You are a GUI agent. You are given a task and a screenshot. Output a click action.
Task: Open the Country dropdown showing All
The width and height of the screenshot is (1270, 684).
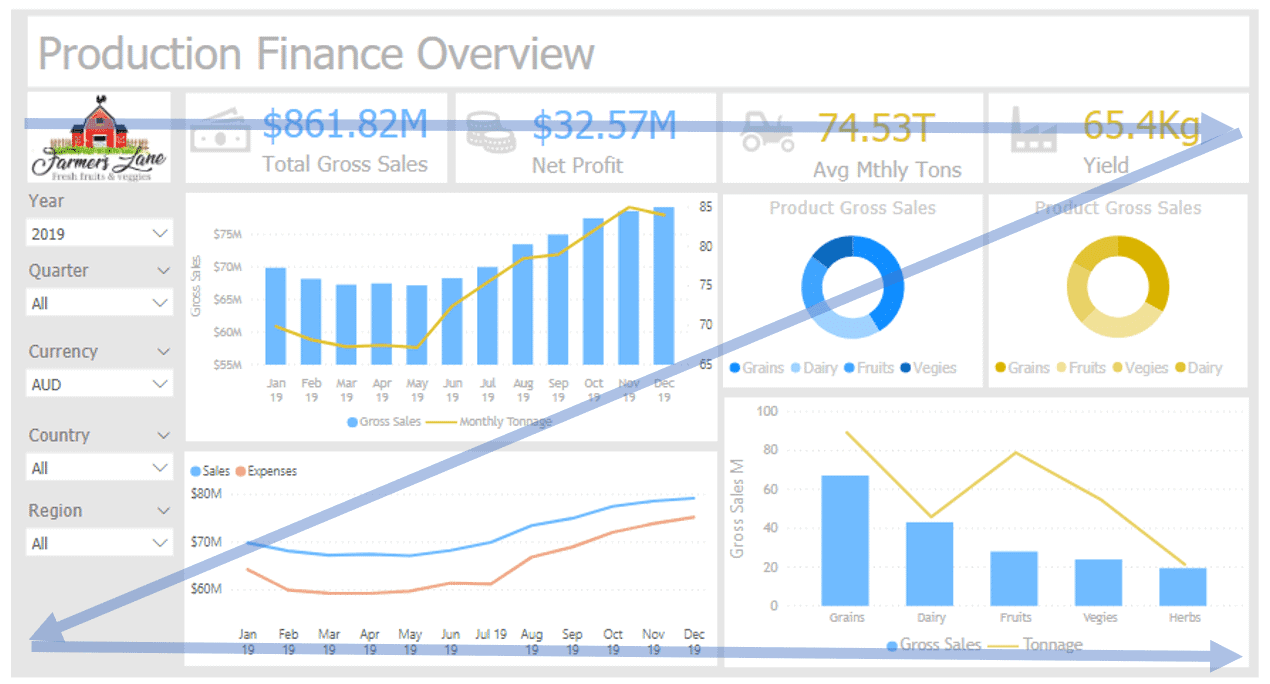(x=99, y=468)
